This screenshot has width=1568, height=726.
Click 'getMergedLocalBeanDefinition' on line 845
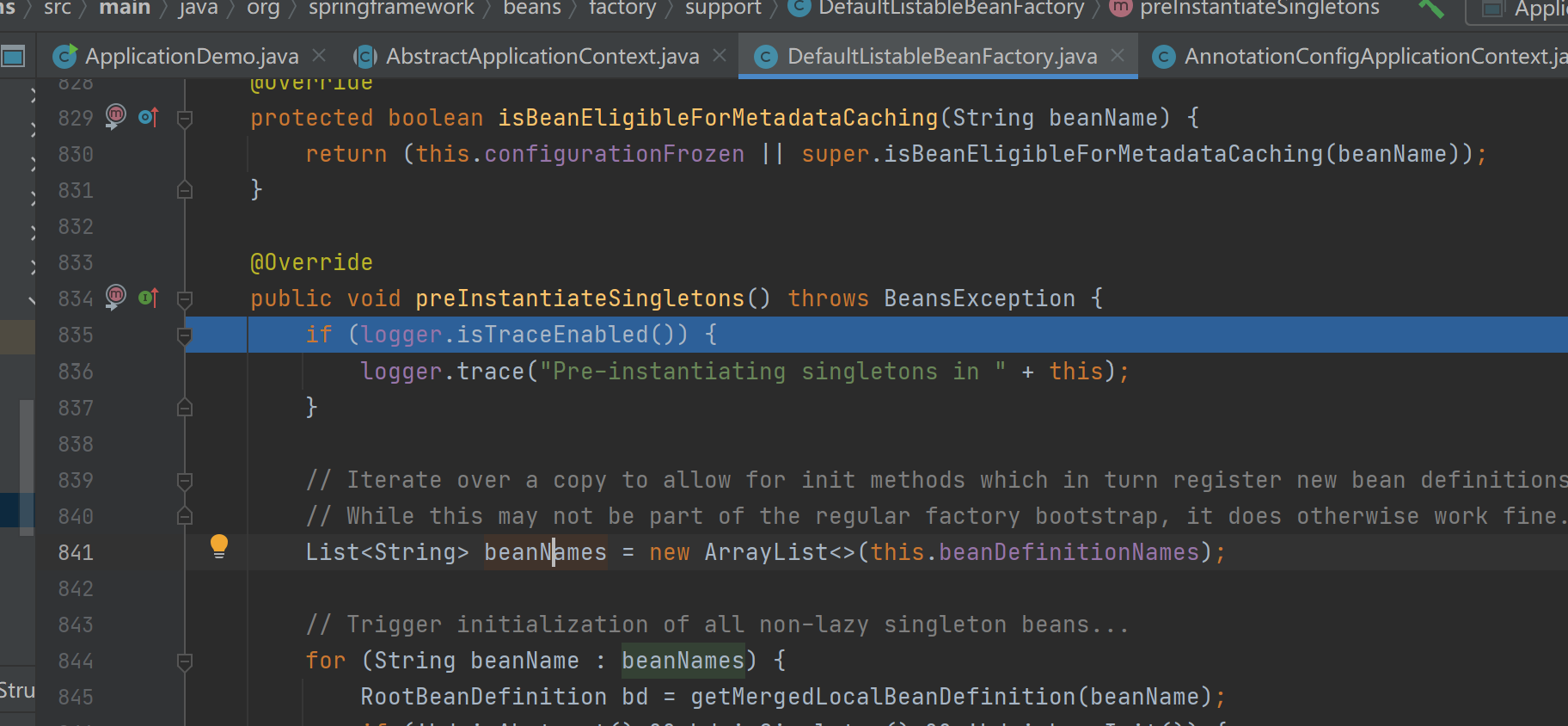coord(883,697)
